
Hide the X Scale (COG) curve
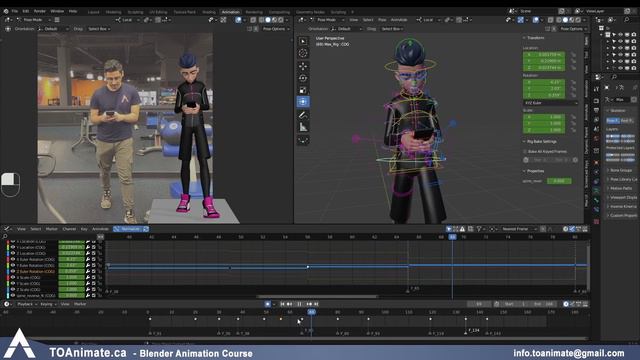click(x=13, y=277)
